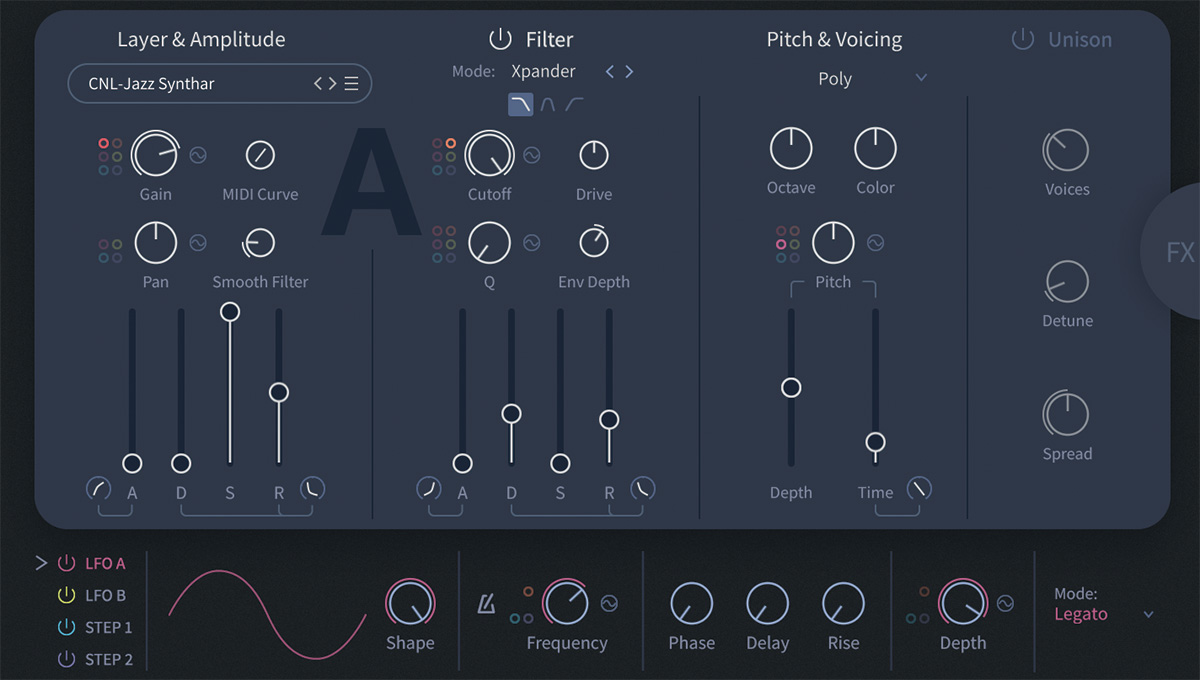Click the LFO Phase knob

(x=691, y=603)
